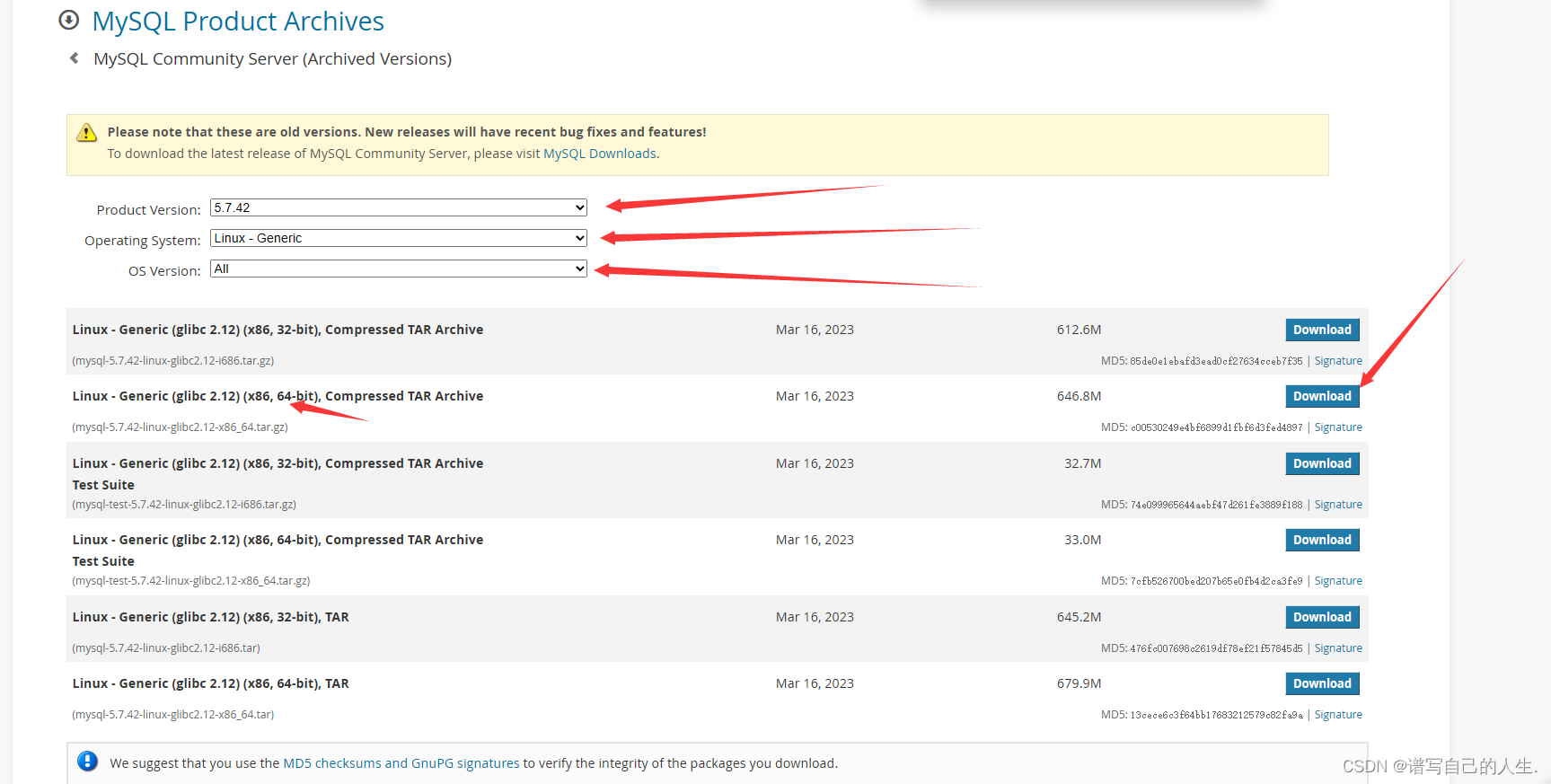
Task: Download the 64-bit Compressed TAR Archive 646.8M
Action: click(1322, 396)
